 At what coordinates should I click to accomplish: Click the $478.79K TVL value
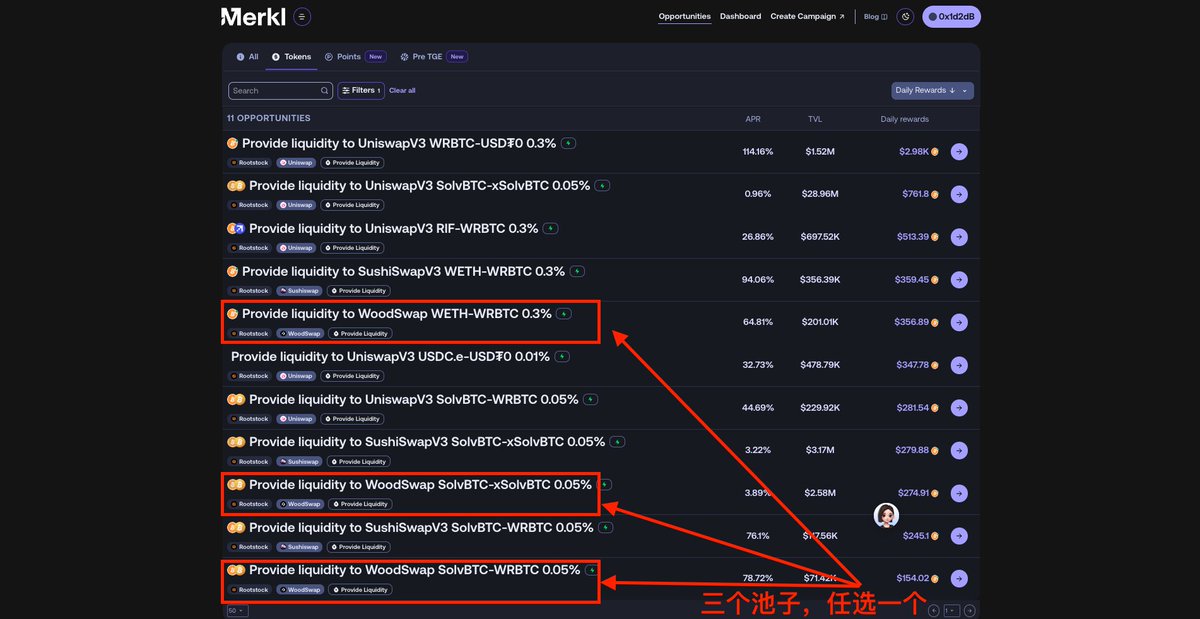click(x=820, y=365)
